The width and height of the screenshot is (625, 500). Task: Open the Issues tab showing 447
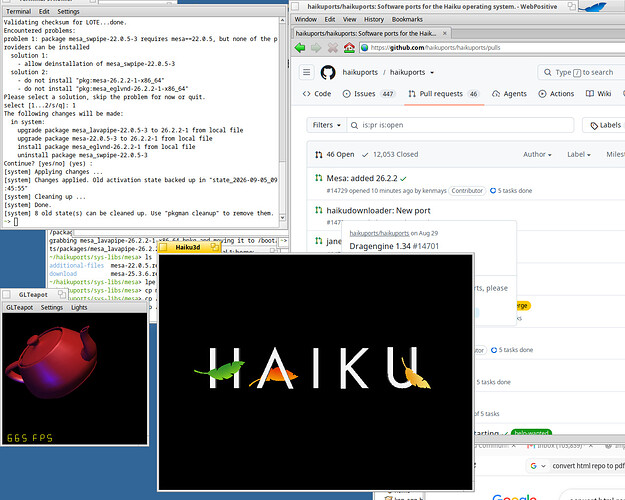(369, 94)
